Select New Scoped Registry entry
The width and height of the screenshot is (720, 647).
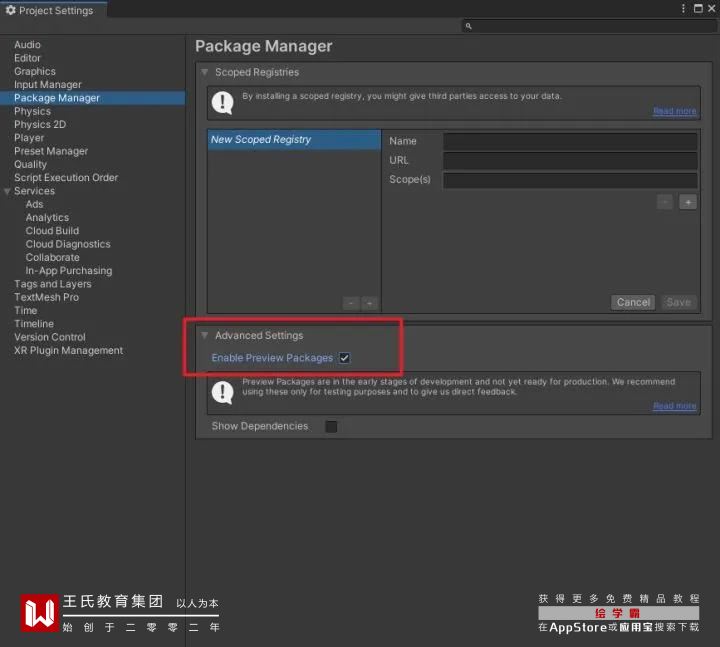pyautogui.click(x=294, y=139)
